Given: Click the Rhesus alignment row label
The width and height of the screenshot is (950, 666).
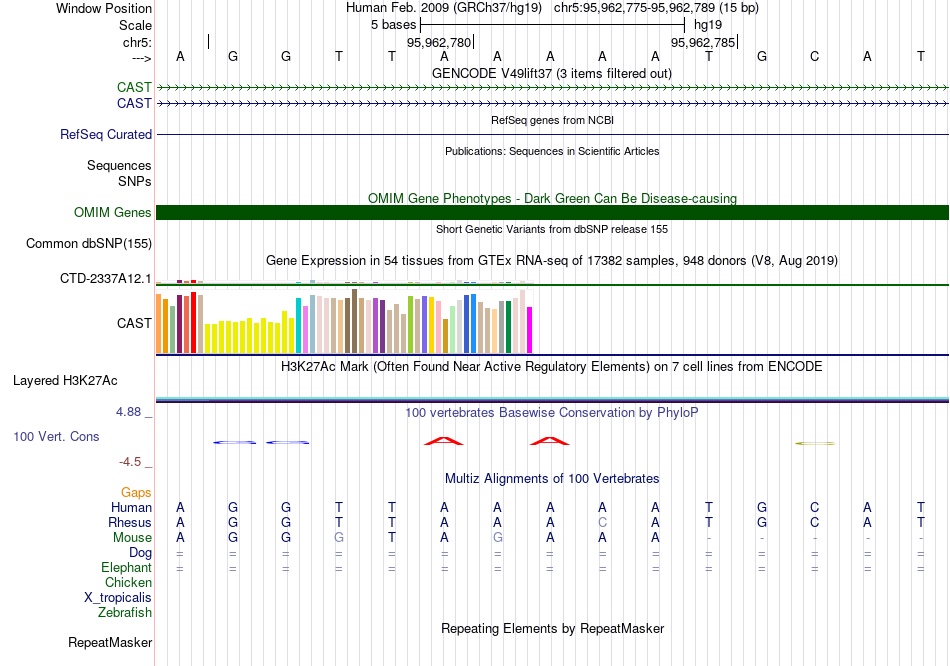Looking at the screenshot, I should [130, 522].
